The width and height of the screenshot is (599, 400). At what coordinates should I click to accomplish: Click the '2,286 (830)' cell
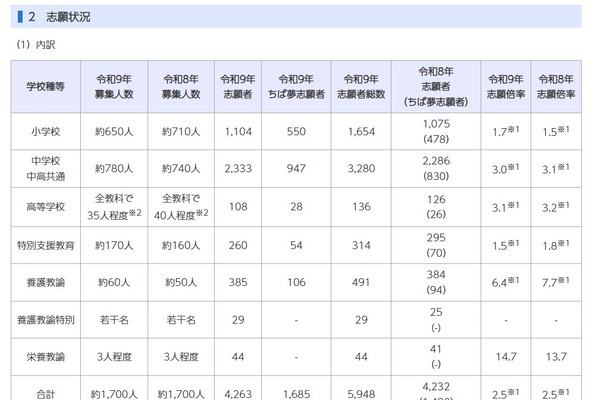(x=436, y=168)
